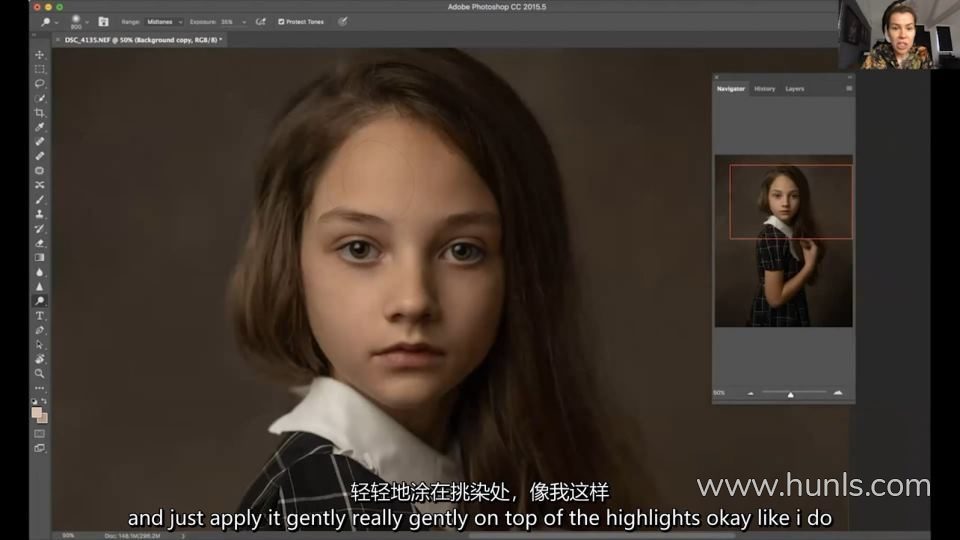The width and height of the screenshot is (960, 540).
Task: Open the Navigator panel options menu
Action: click(x=849, y=89)
